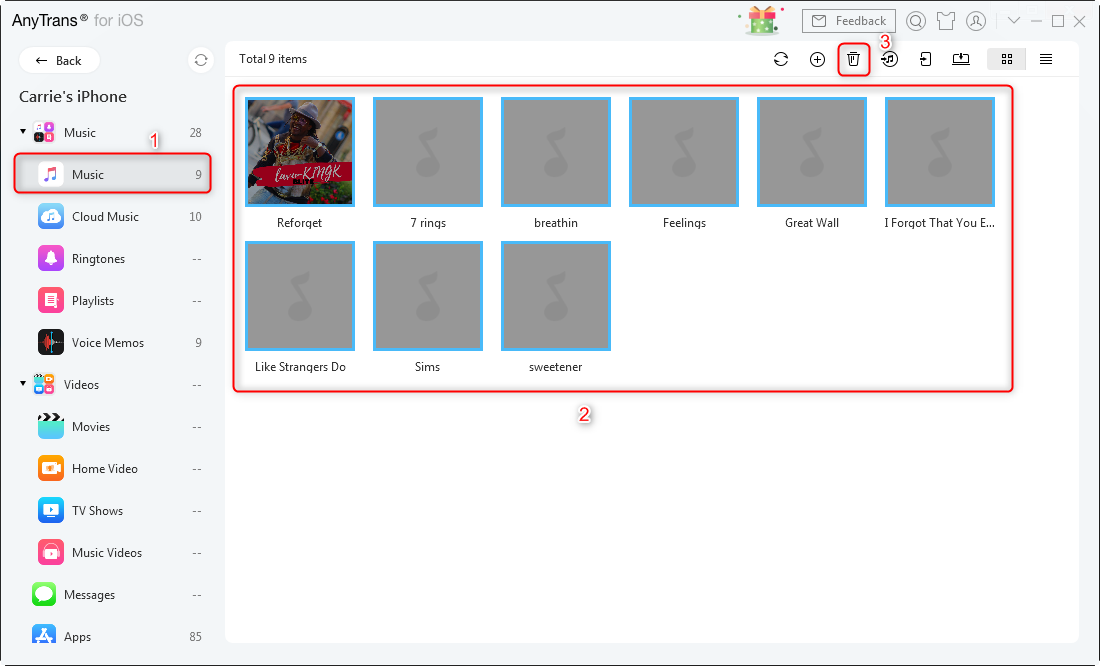Open Playlists in sidebar

pos(112,300)
